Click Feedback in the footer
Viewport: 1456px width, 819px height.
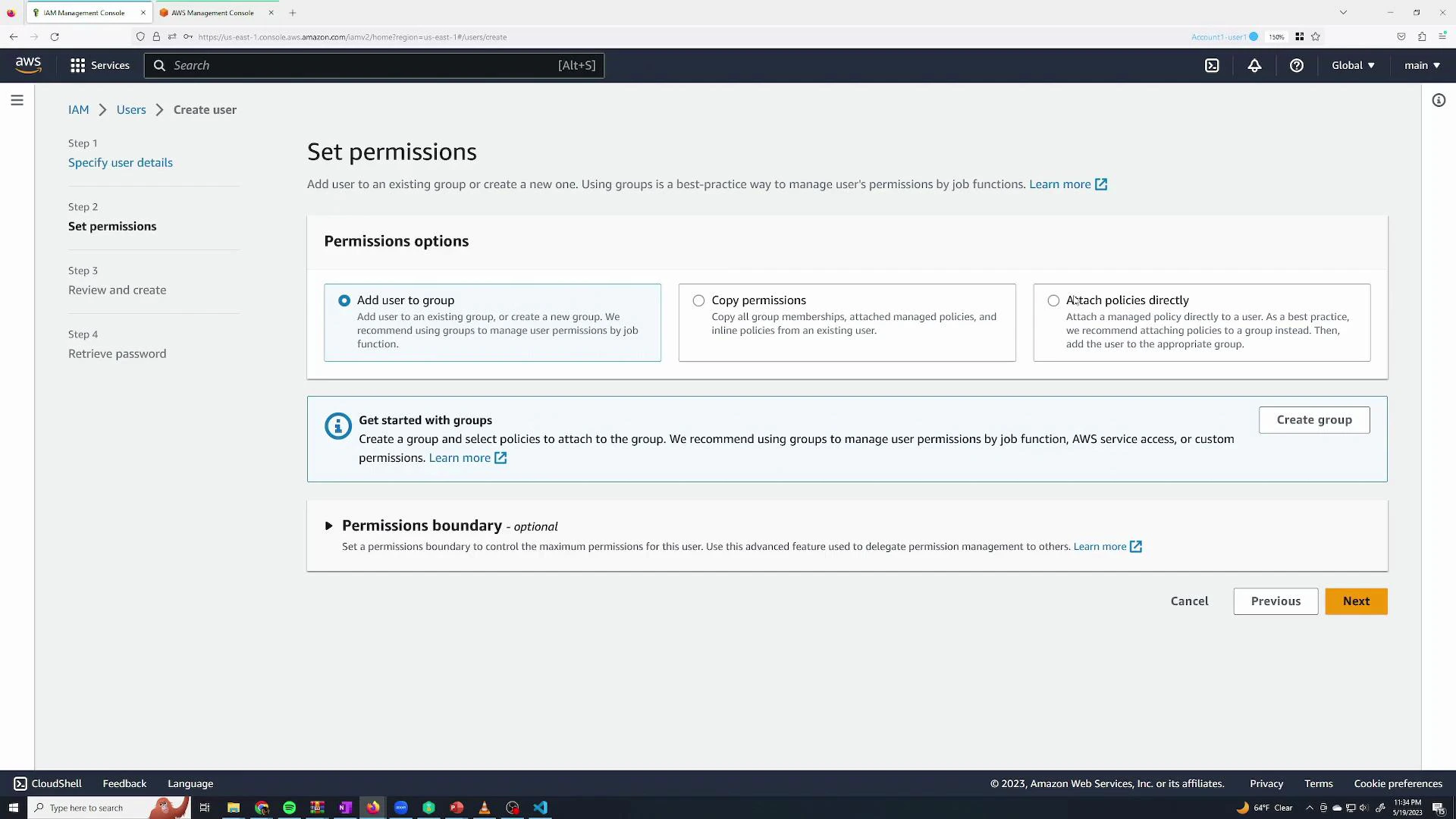(x=124, y=783)
